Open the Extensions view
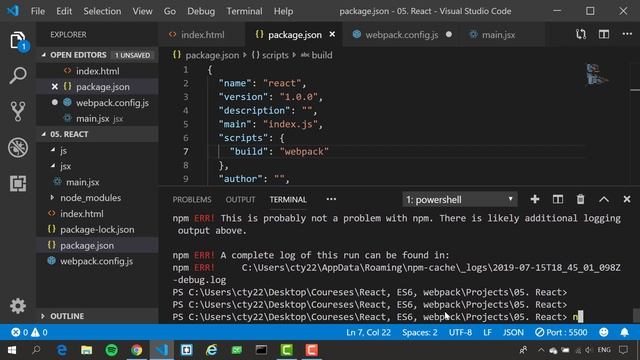This screenshot has width=640, height=360. click(18, 183)
